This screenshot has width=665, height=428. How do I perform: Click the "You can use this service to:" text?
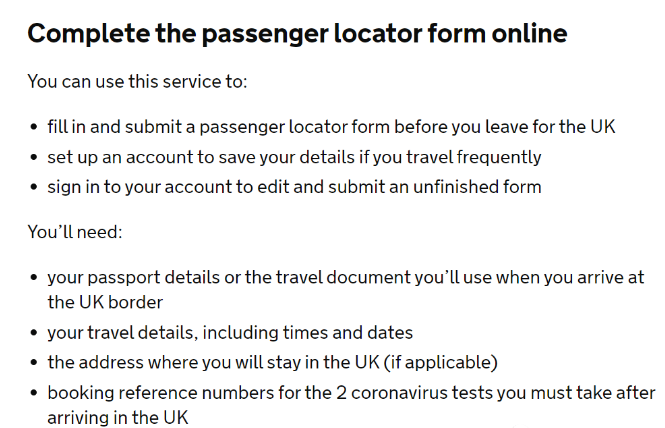coord(137,81)
